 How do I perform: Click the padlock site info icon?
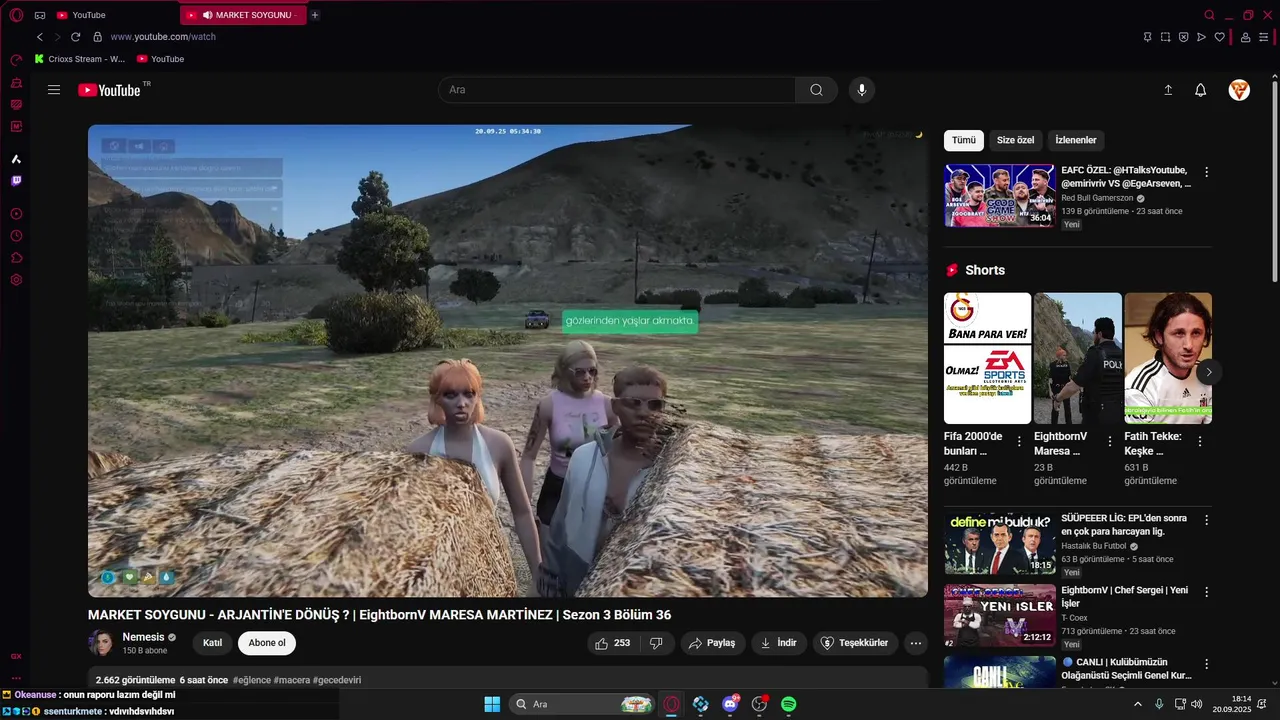pos(97,37)
